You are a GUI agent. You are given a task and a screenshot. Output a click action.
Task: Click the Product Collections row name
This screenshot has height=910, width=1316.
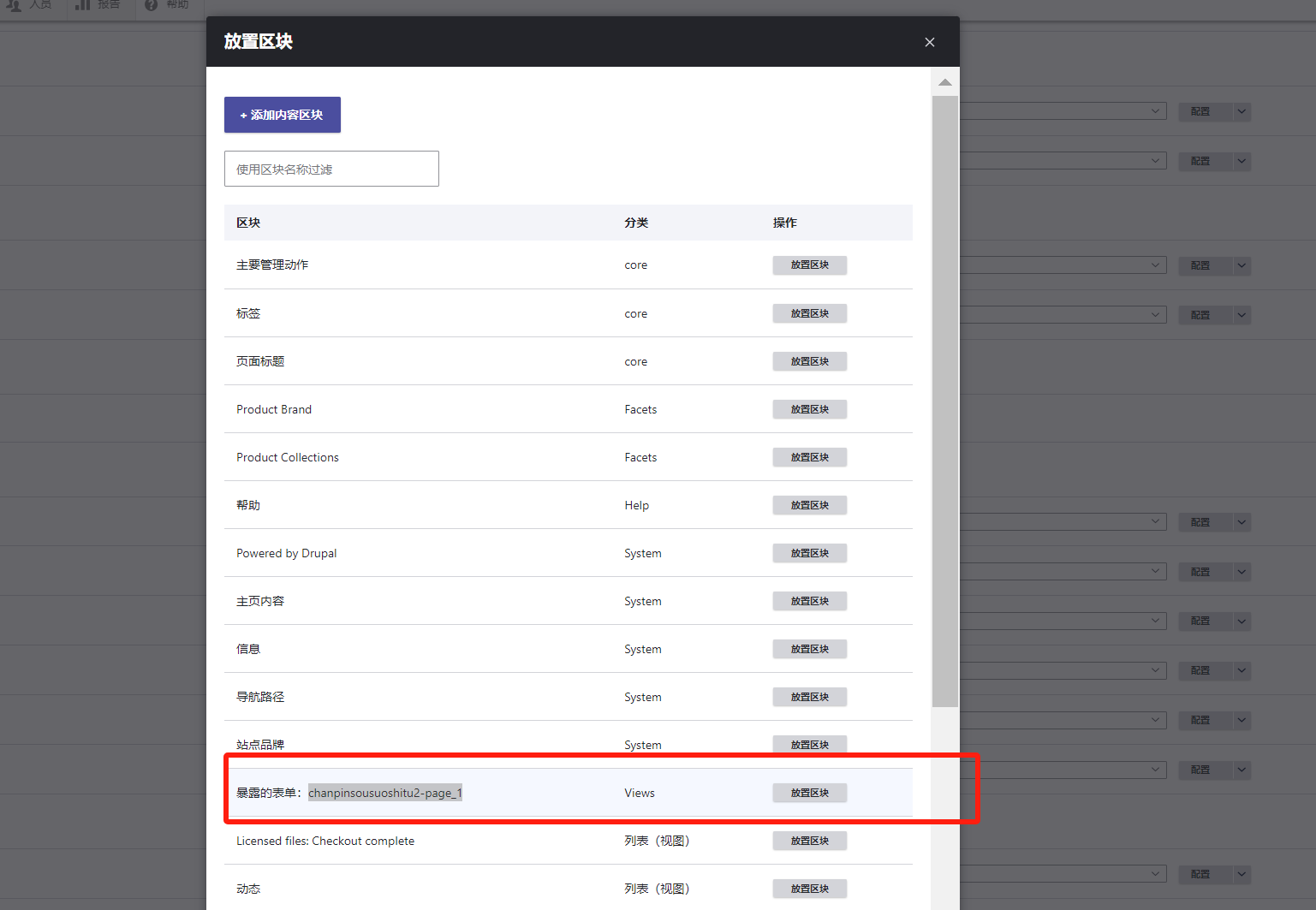point(288,457)
